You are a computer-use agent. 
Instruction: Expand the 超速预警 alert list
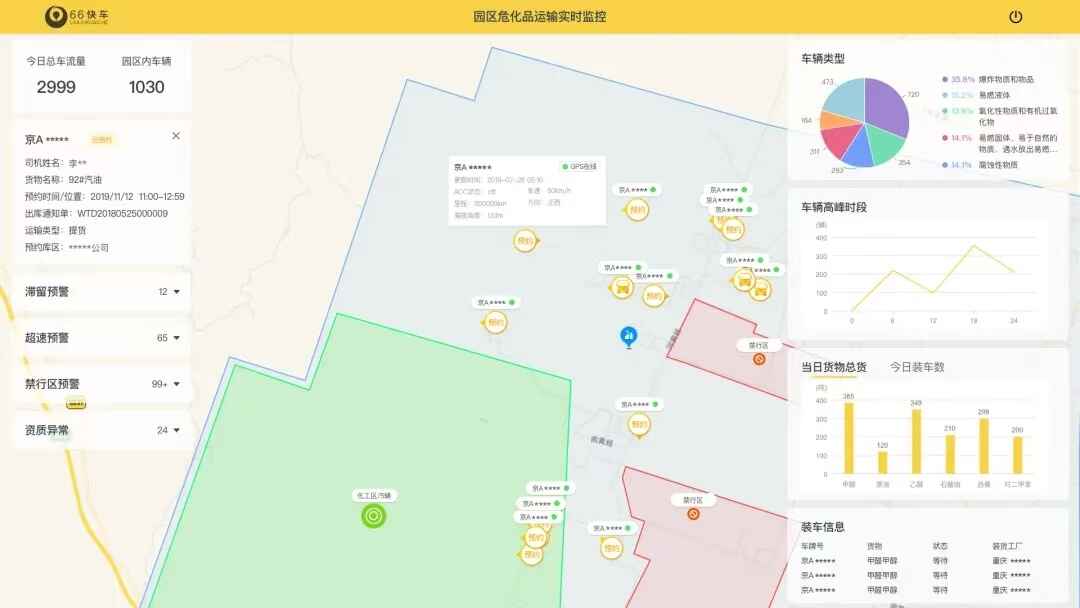point(176,338)
